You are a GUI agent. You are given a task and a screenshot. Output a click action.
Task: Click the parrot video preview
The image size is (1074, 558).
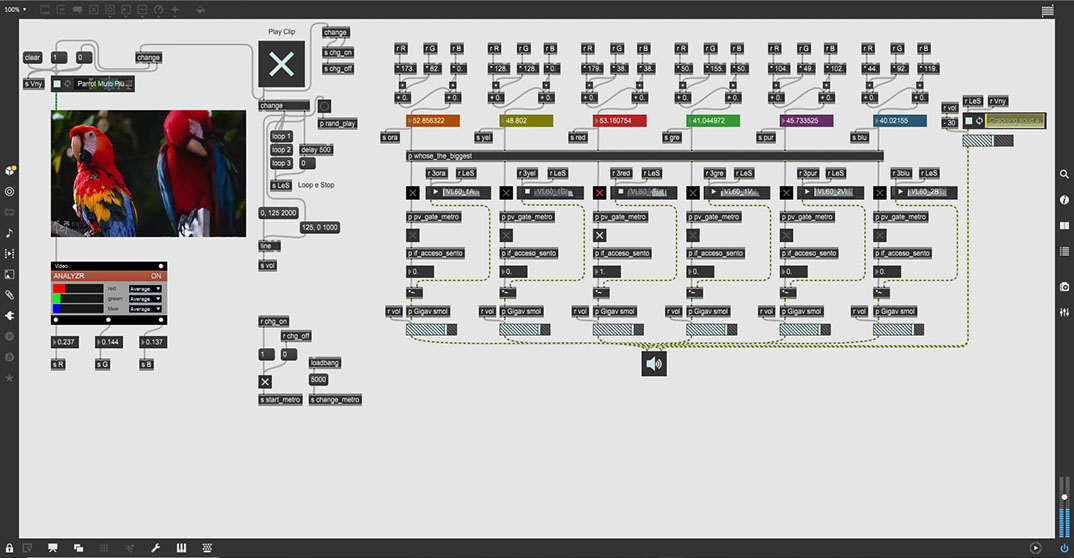click(148, 173)
